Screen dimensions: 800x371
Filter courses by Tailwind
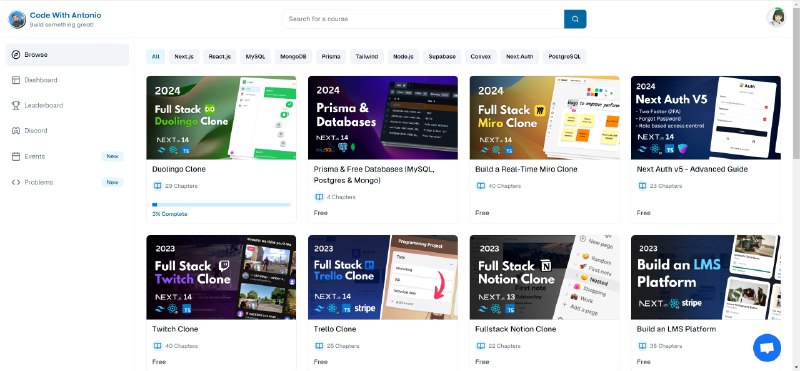tap(366, 57)
